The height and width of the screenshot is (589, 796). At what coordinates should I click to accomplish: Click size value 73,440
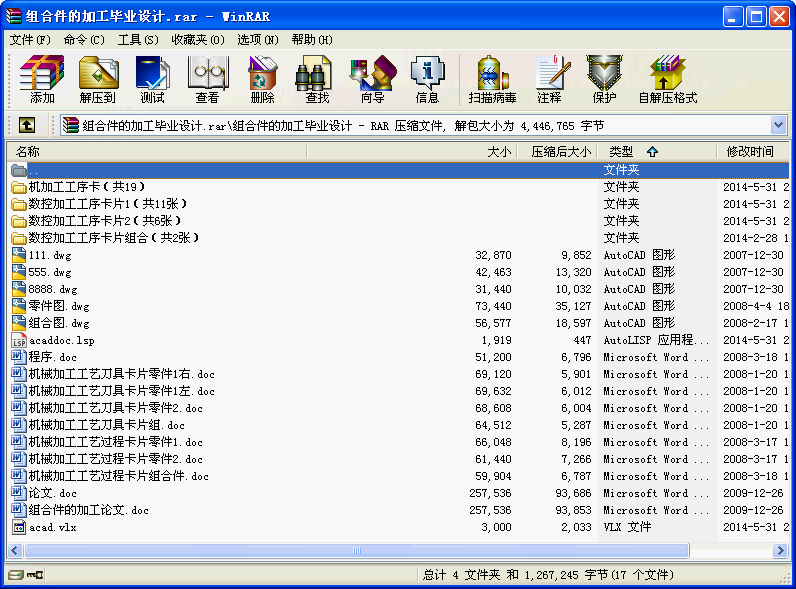coord(493,306)
